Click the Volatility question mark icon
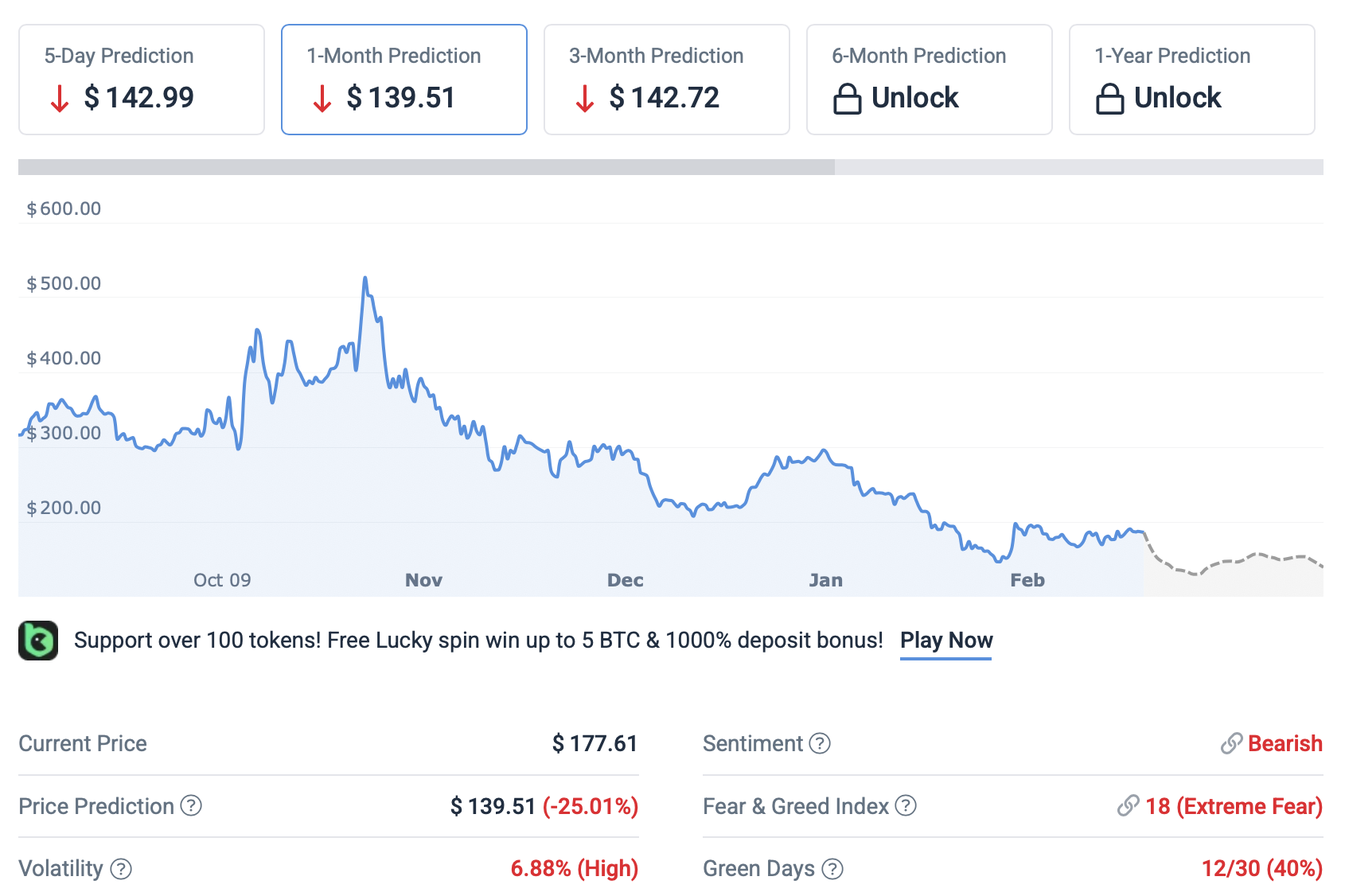This screenshot has height=896, width=1345. [121, 869]
